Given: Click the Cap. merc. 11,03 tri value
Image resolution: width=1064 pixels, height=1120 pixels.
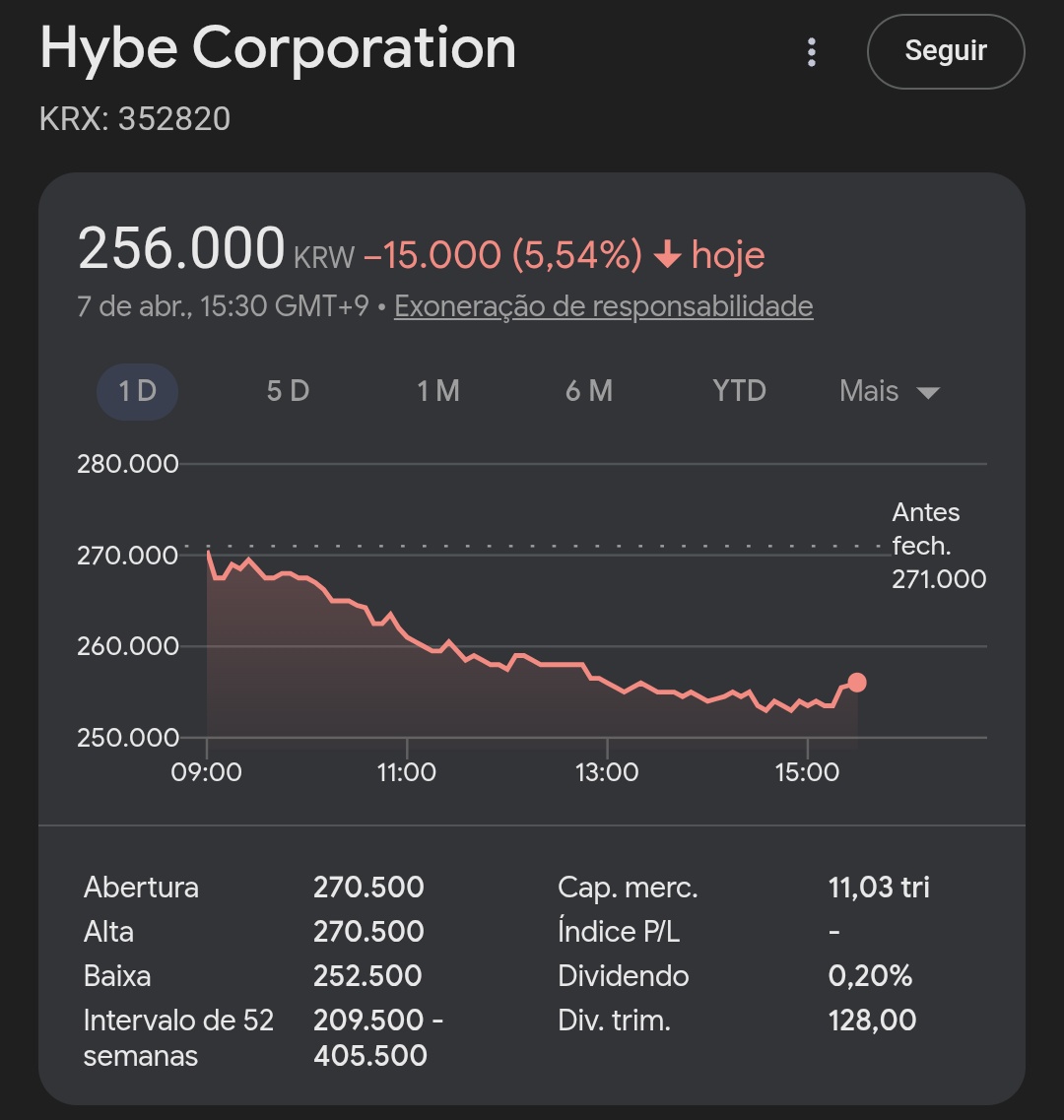Looking at the screenshot, I should pyautogui.click(x=879, y=887).
